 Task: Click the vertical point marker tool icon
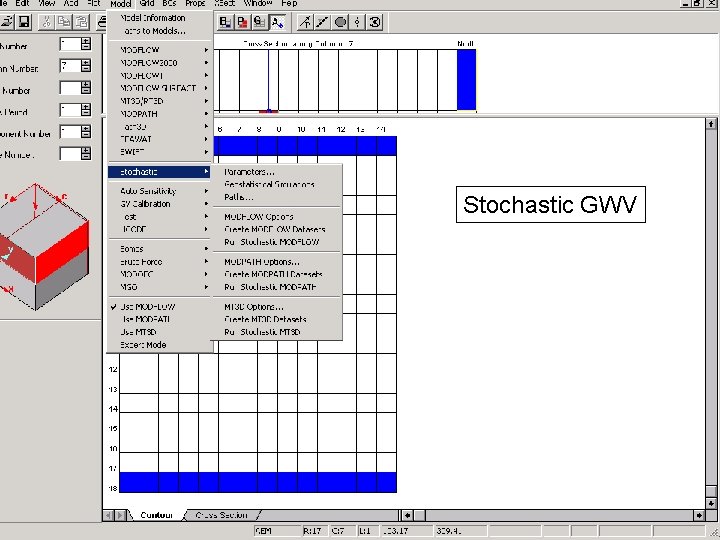point(357,22)
